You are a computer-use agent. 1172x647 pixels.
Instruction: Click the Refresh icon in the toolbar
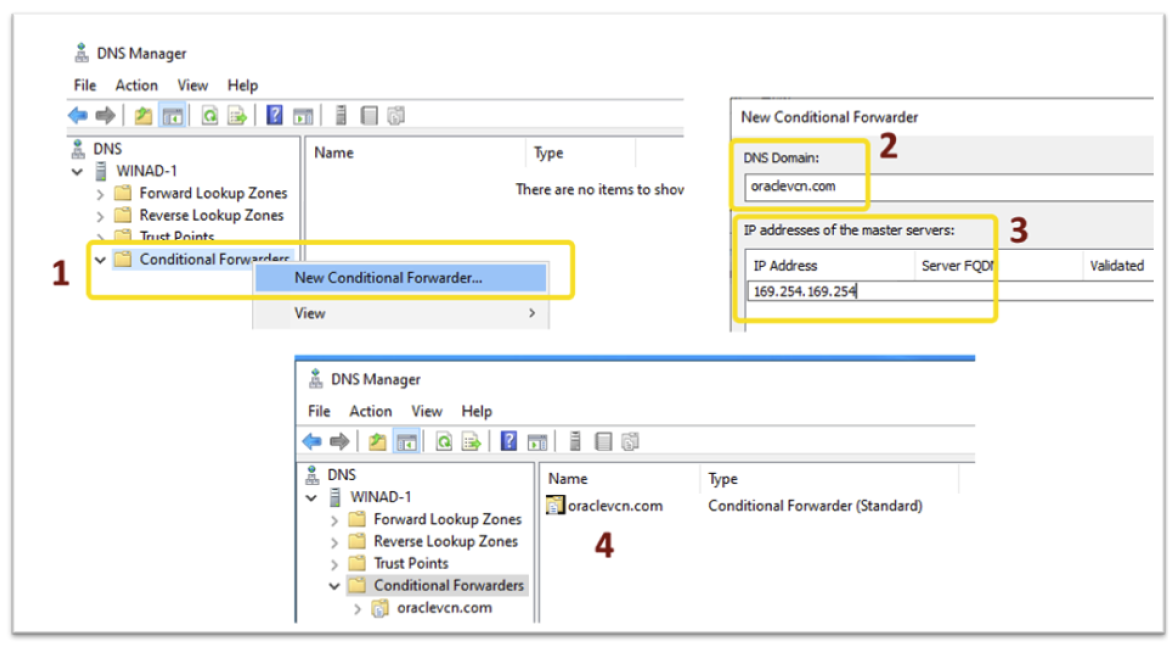pos(209,115)
